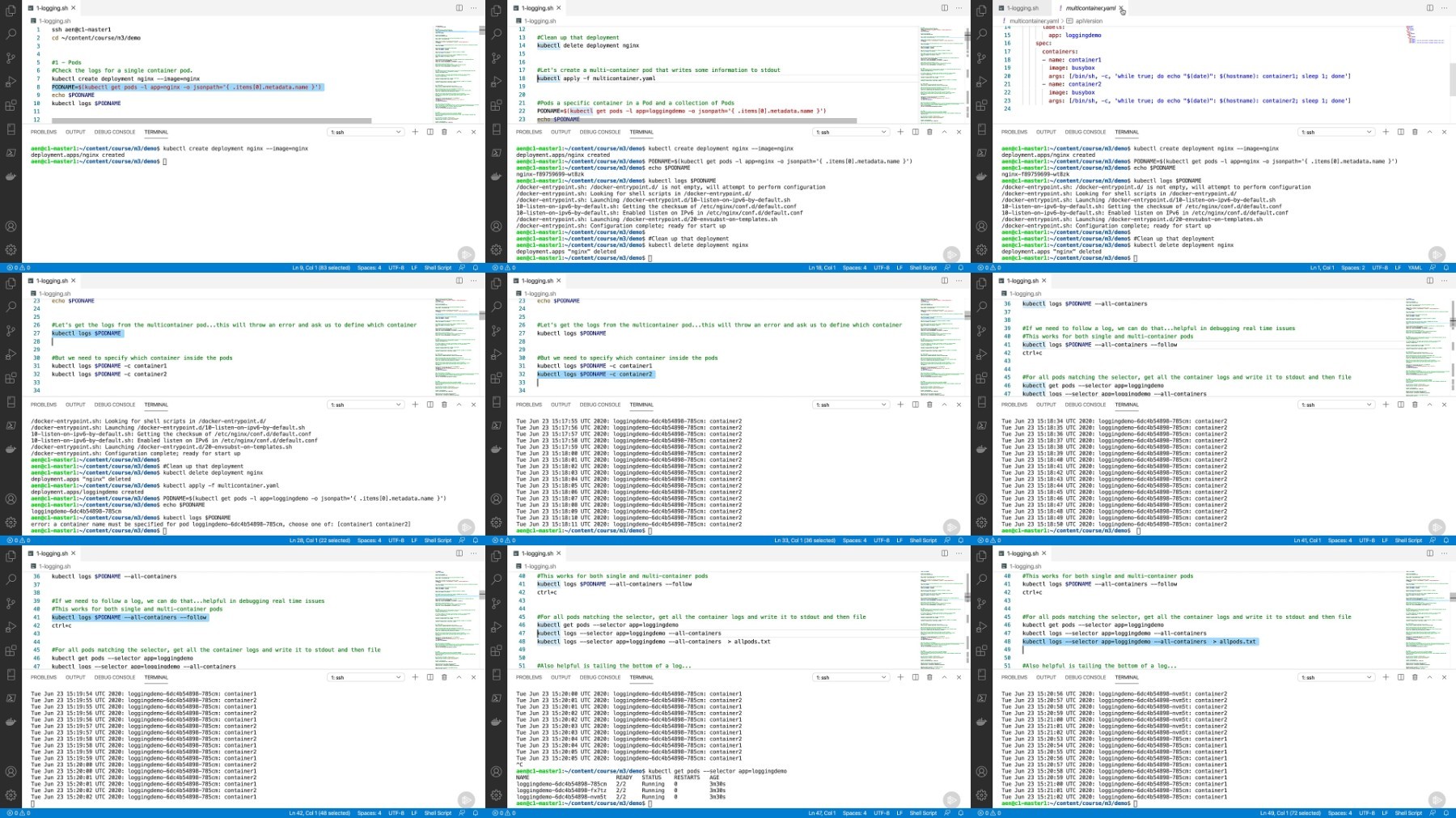Open Docker view in the multicontainer.yaml window

point(981,176)
